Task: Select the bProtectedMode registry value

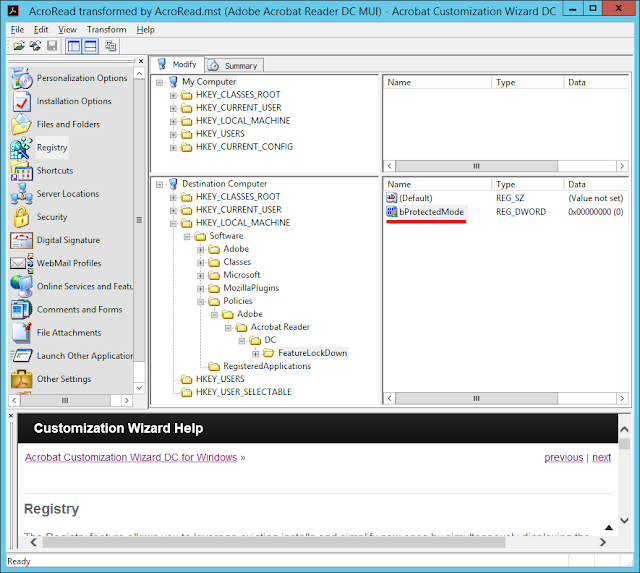Action: (x=431, y=212)
